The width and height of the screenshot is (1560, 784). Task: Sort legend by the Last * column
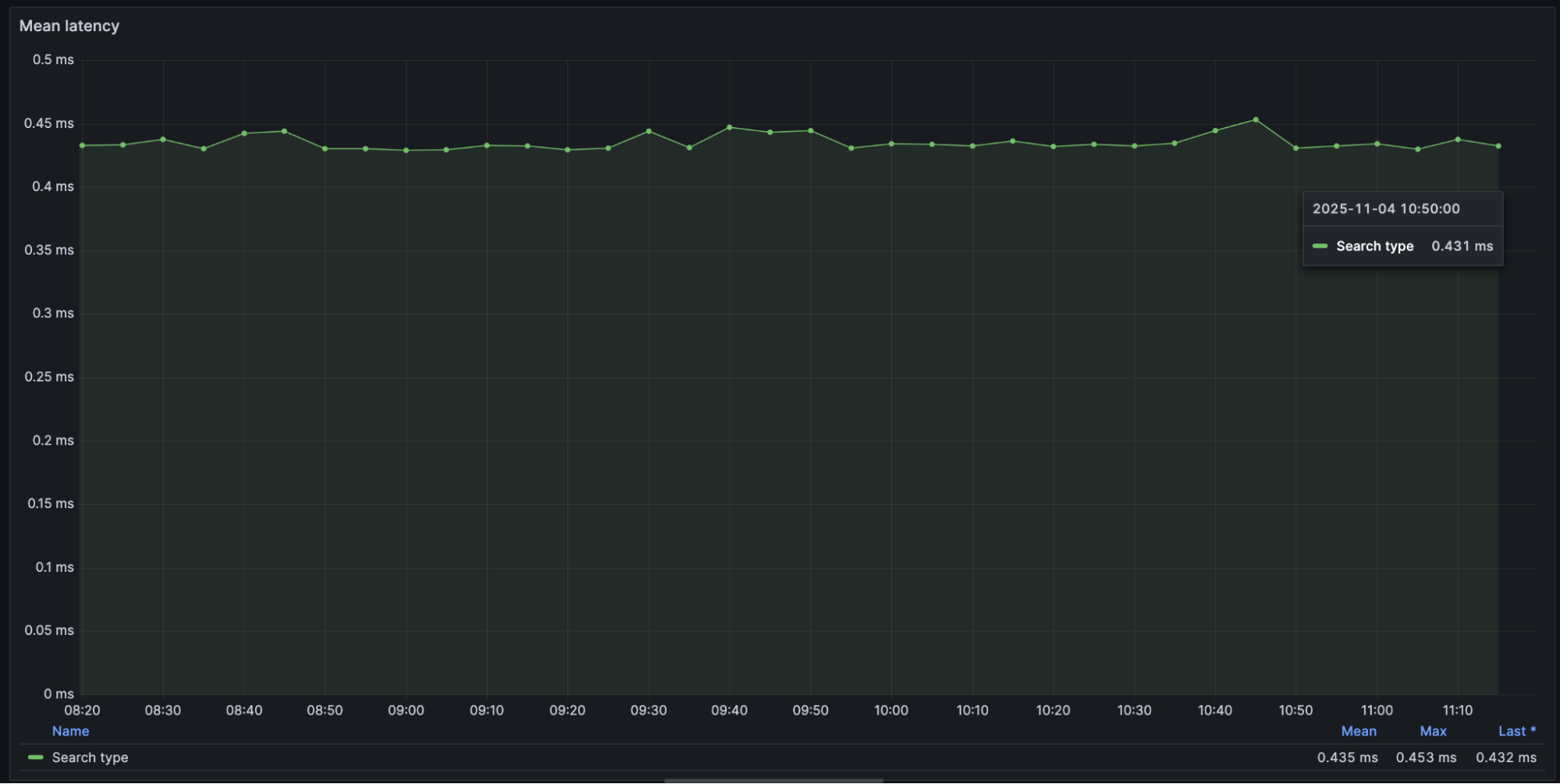click(x=1516, y=731)
